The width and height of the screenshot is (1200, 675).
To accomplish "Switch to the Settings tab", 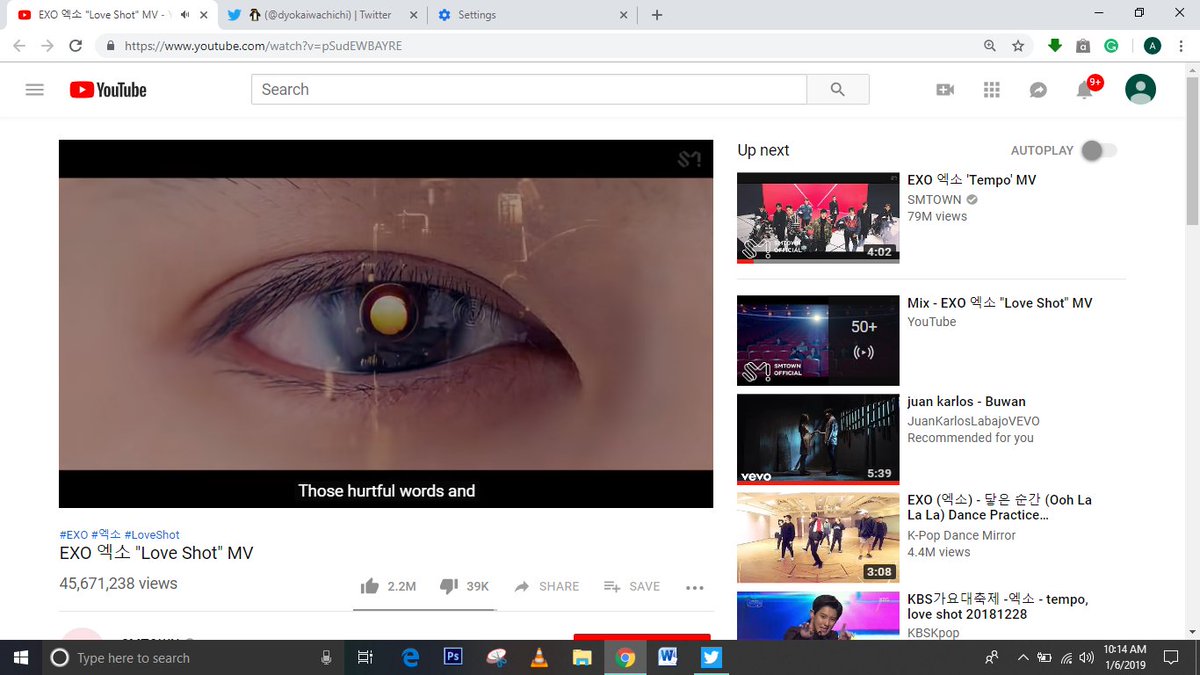I will click(x=532, y=15).
